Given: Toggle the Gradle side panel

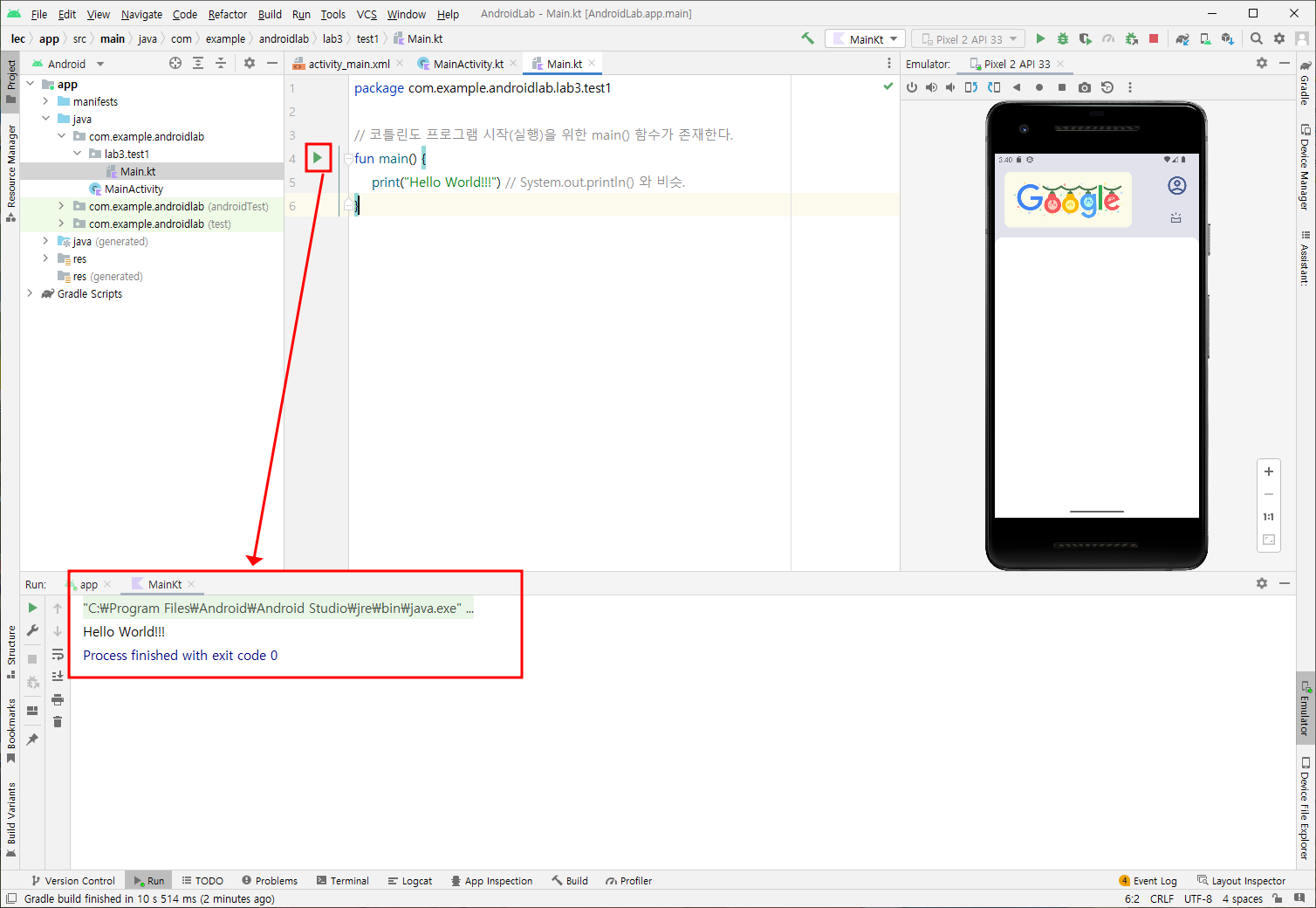Looking at the screenshot, I should [1305, 84].
